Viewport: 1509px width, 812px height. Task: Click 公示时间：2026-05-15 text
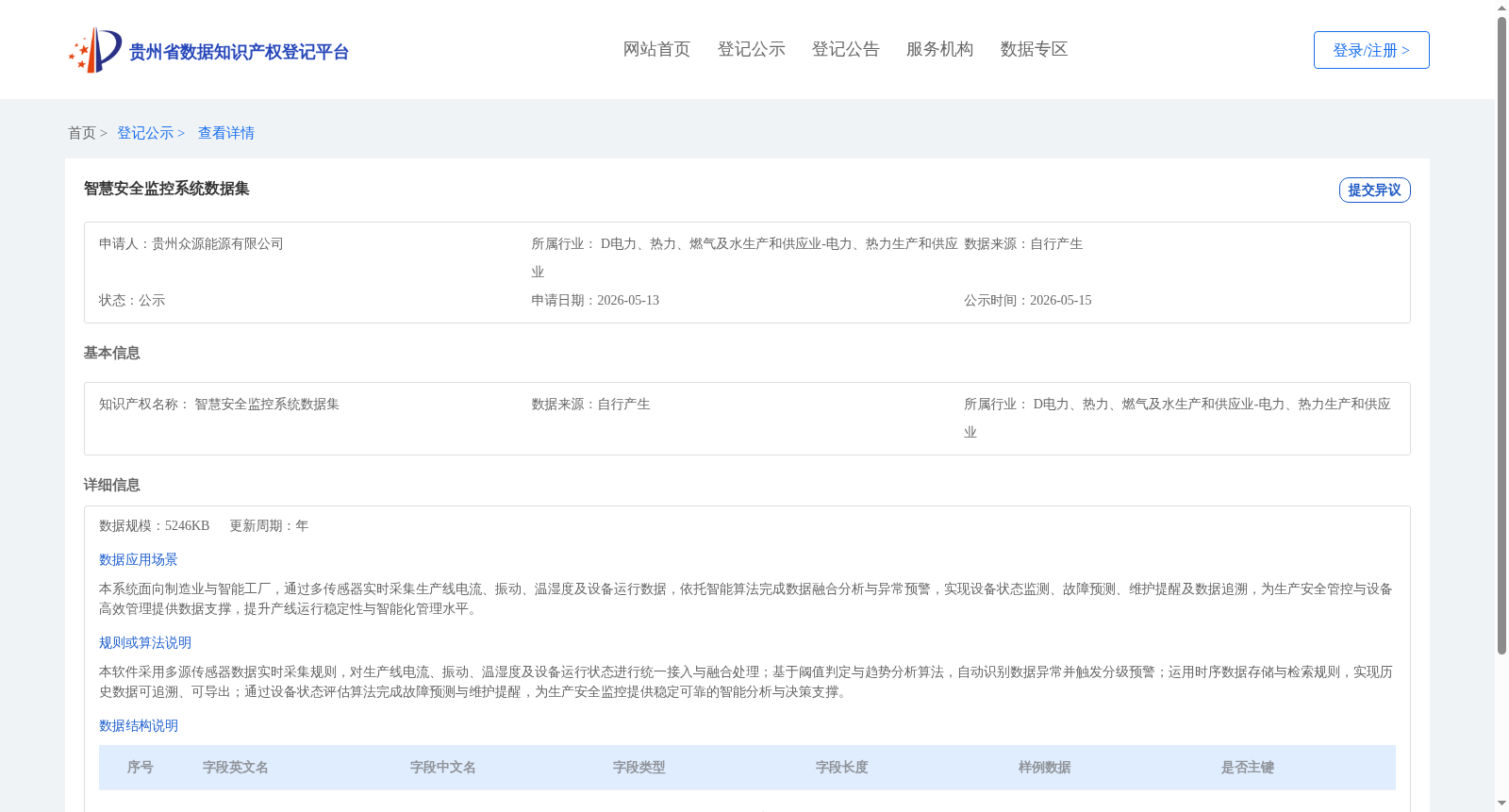[1028, 300]
